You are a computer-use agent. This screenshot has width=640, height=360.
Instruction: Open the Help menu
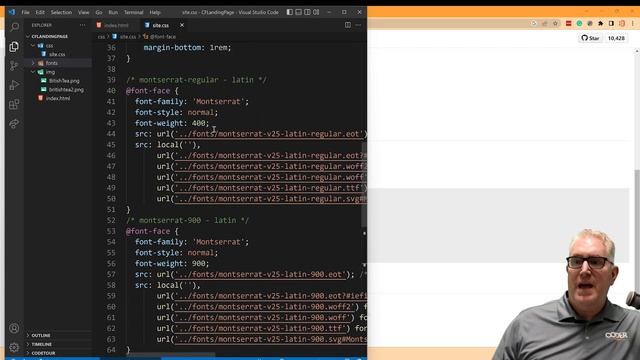click(x=155, y=12)
